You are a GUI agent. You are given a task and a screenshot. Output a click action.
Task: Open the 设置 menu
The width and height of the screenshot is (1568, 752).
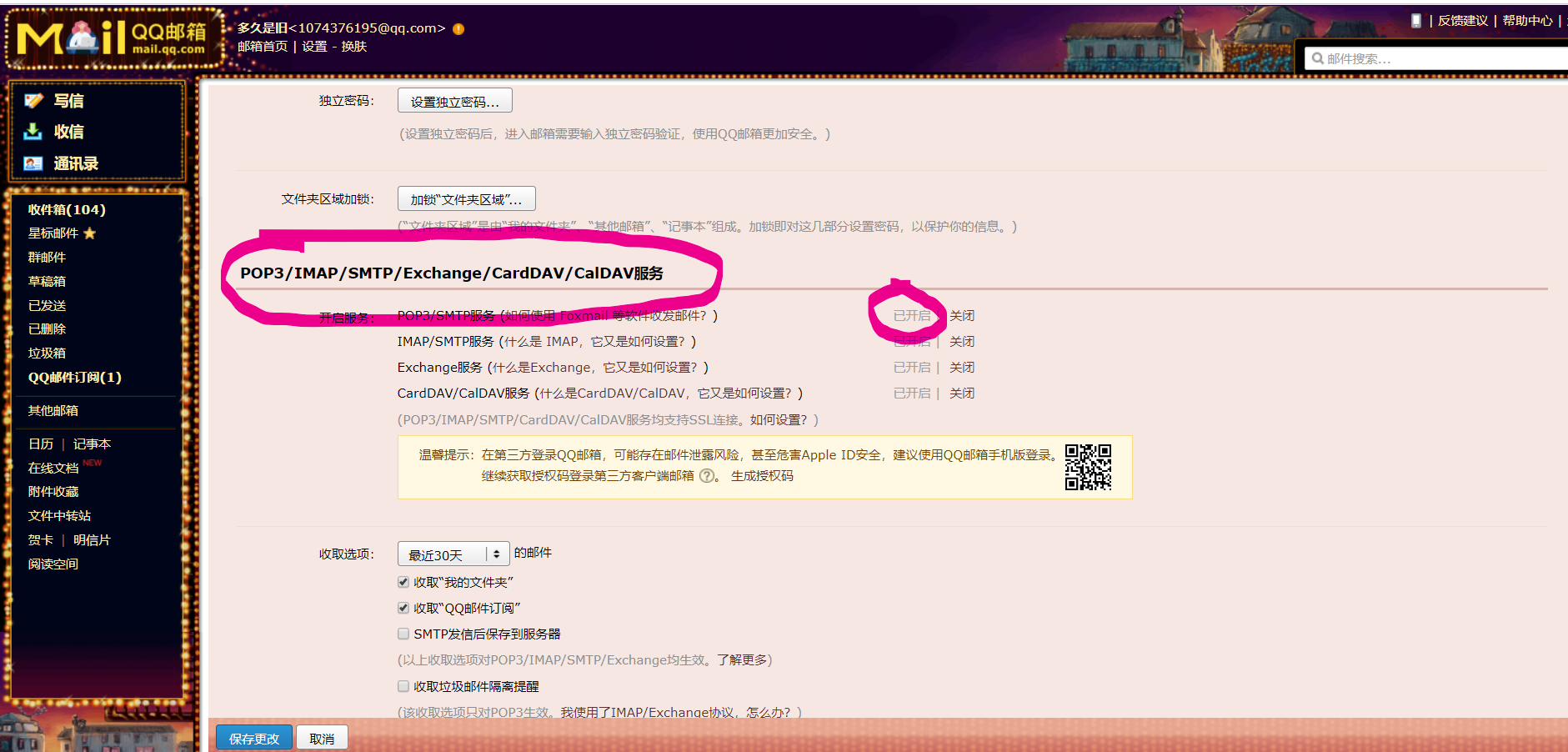click(313, 47)
